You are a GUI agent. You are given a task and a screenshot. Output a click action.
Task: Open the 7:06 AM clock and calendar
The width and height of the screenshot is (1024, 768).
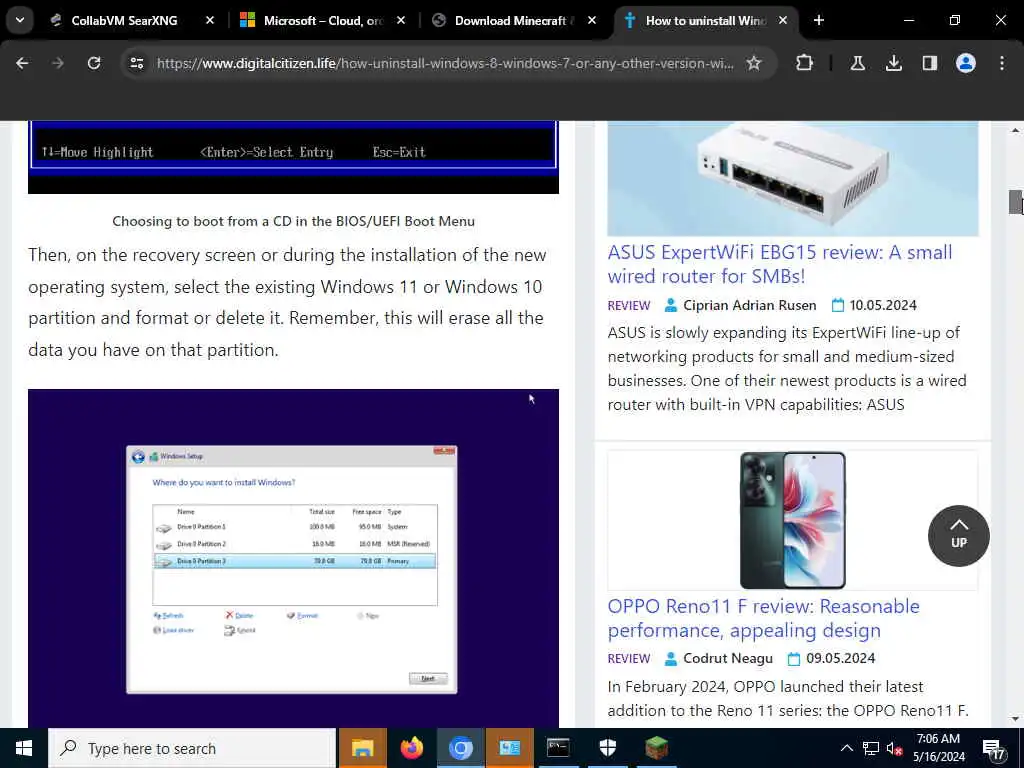click(x=938, y=748)
